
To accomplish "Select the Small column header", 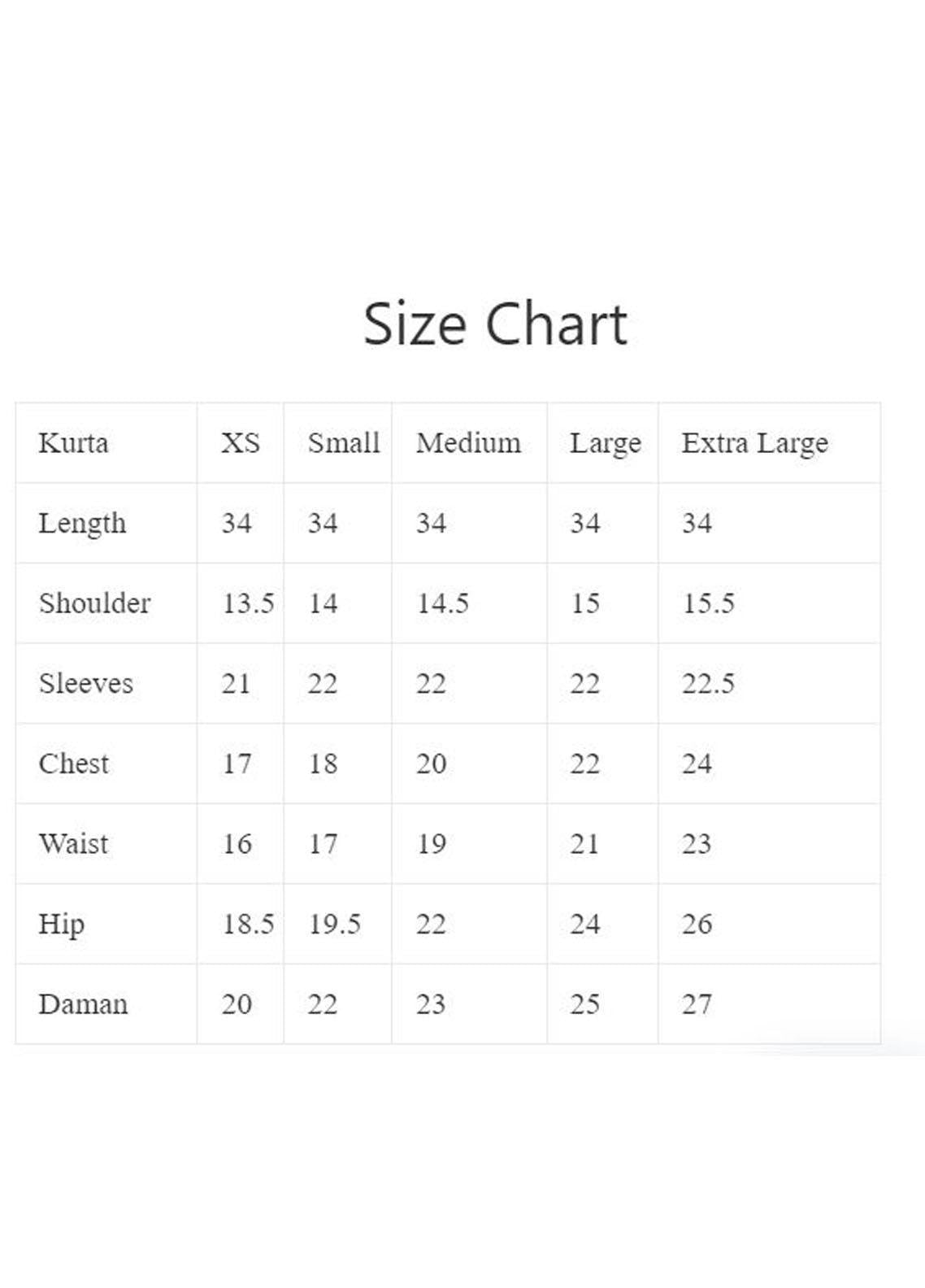I will point(343,443).
